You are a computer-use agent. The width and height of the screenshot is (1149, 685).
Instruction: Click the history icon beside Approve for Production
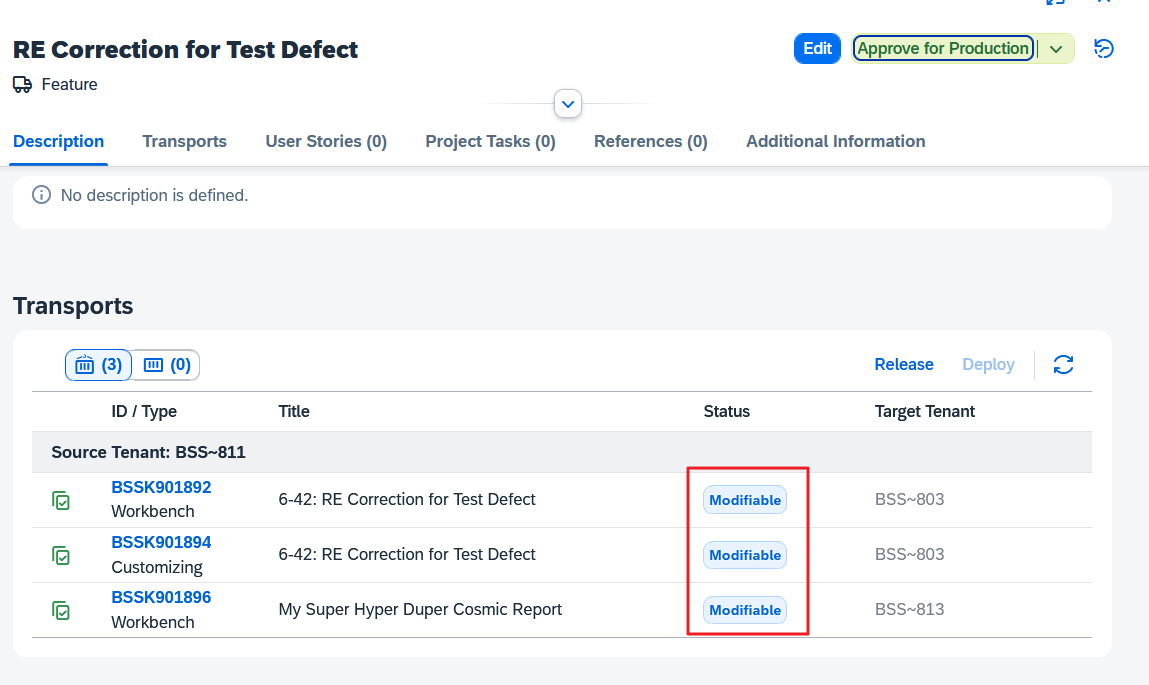pos(1104,48)
